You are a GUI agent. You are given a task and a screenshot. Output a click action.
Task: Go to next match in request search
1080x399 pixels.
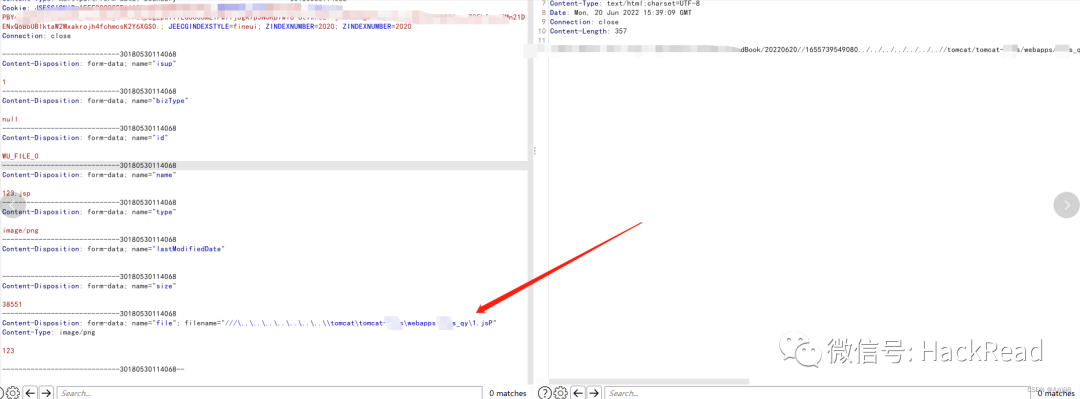coord(46,393)
